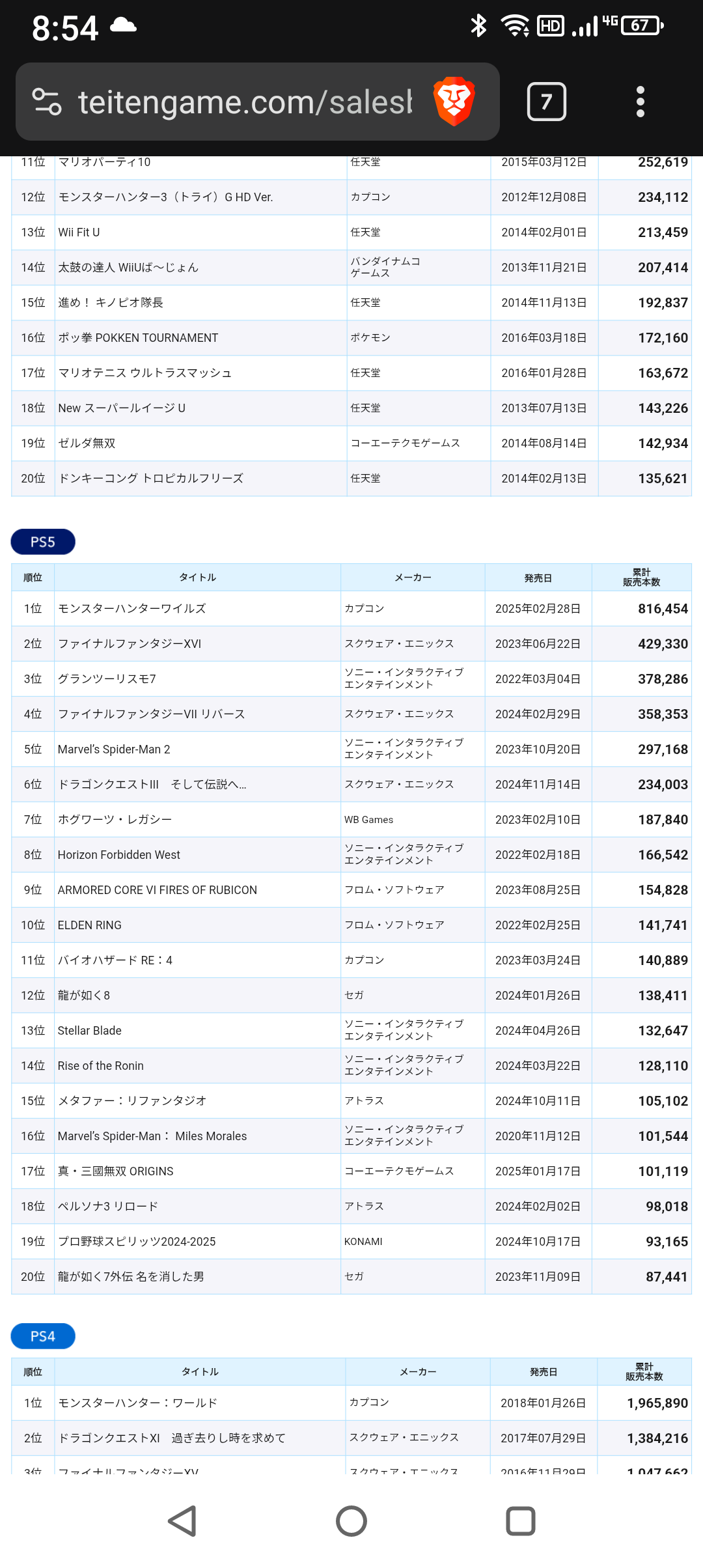The width and height of the screenshot is (703, 1568).
Task: Tap the battery indicator in status bar
Action: point(642,26)
